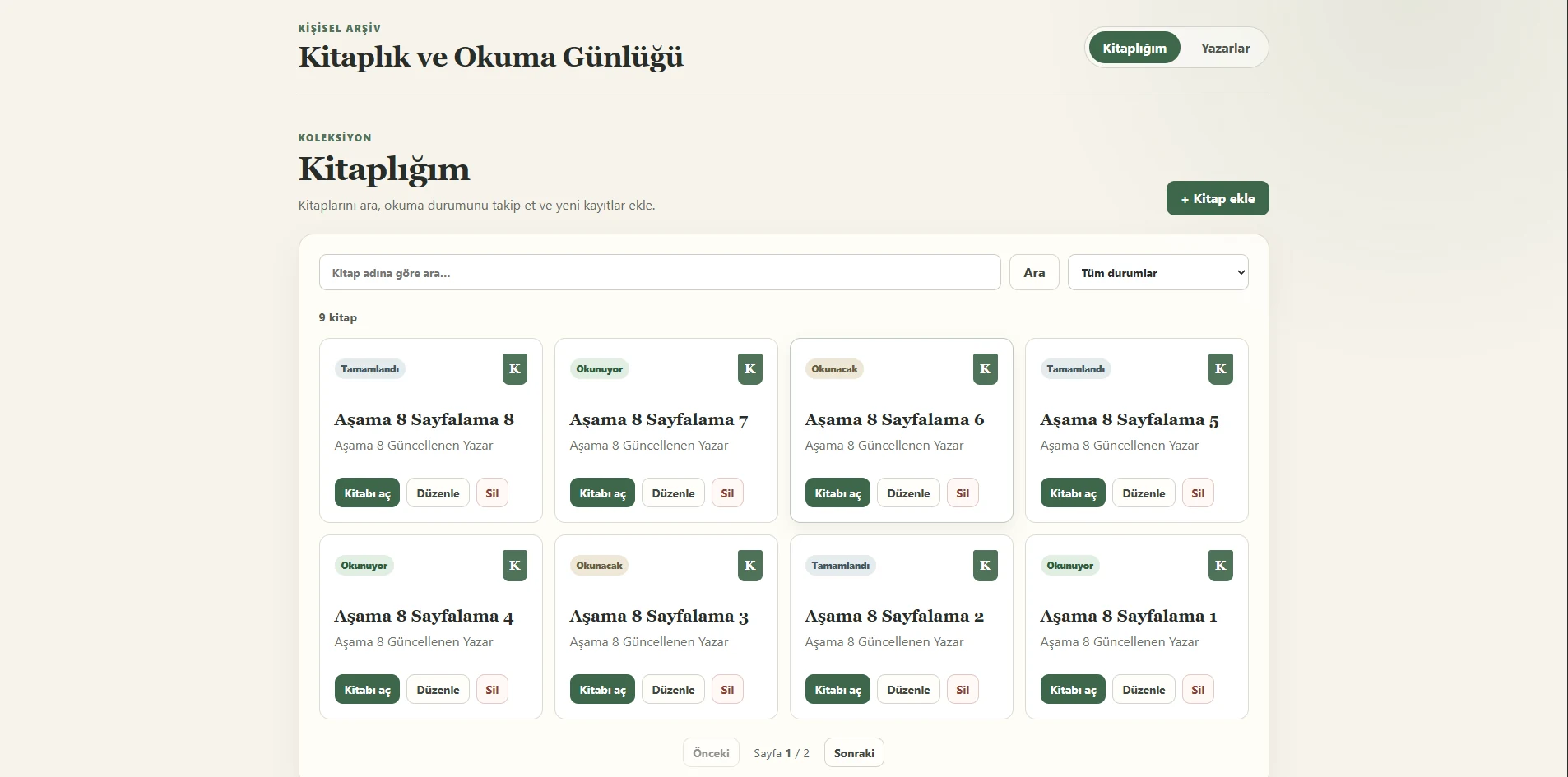Open the book Aşama 8 Sayfalama 1

1073,690
